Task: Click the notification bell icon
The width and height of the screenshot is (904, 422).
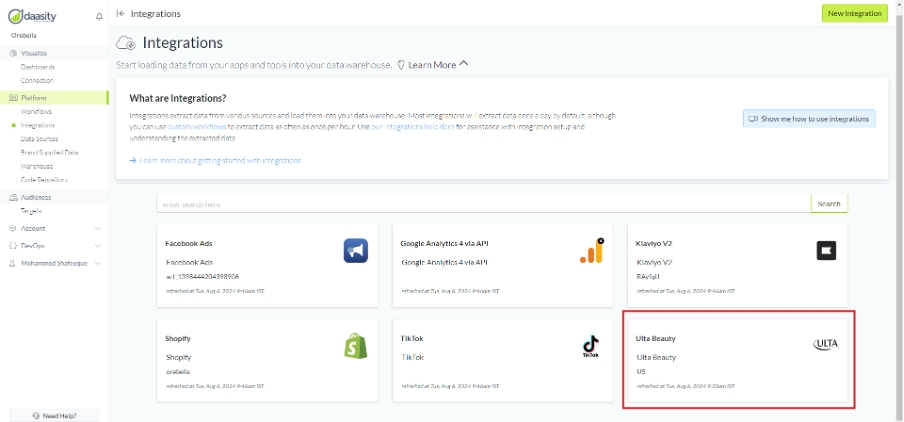Action: pos(99,16)
